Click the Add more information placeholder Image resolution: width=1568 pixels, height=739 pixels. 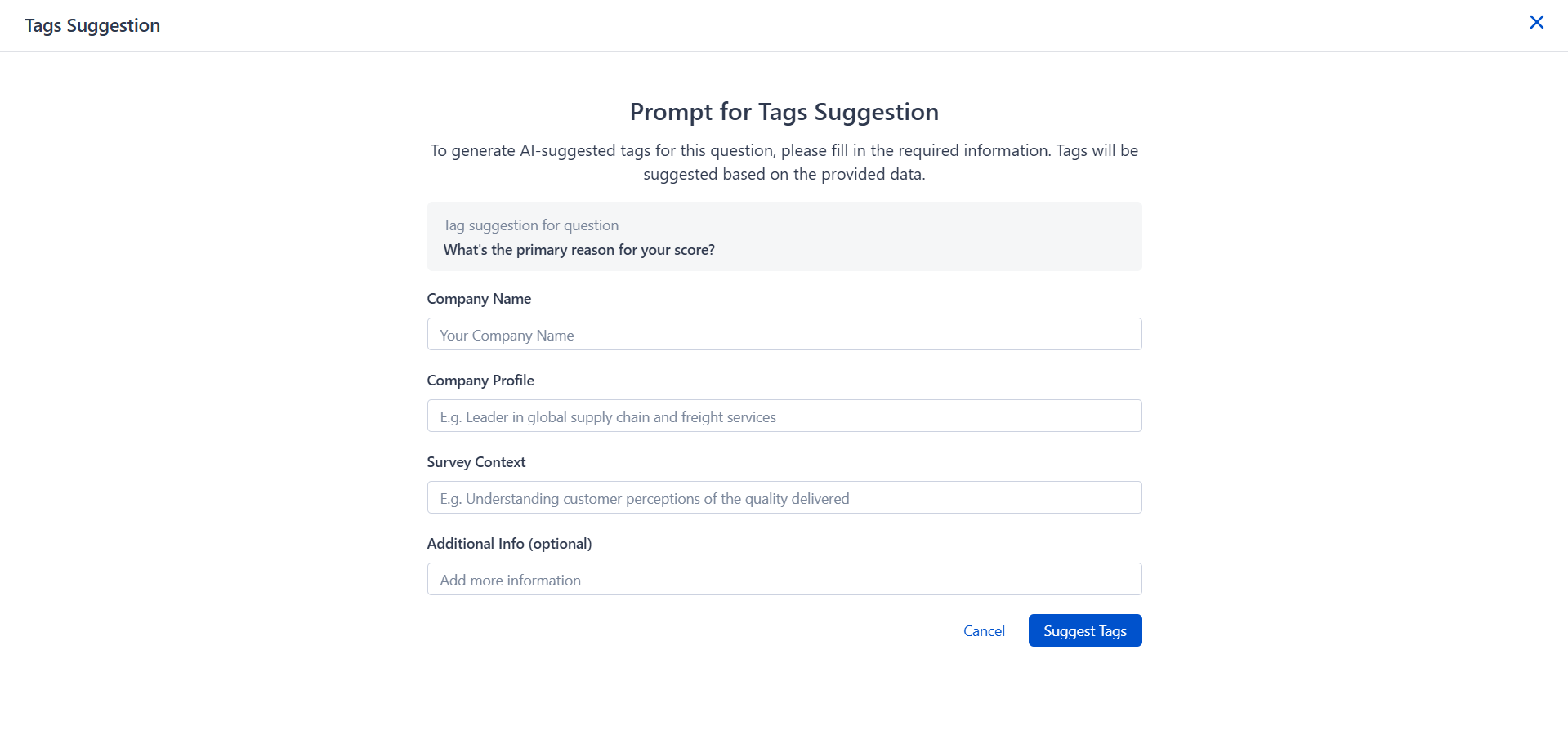point(511,581)
